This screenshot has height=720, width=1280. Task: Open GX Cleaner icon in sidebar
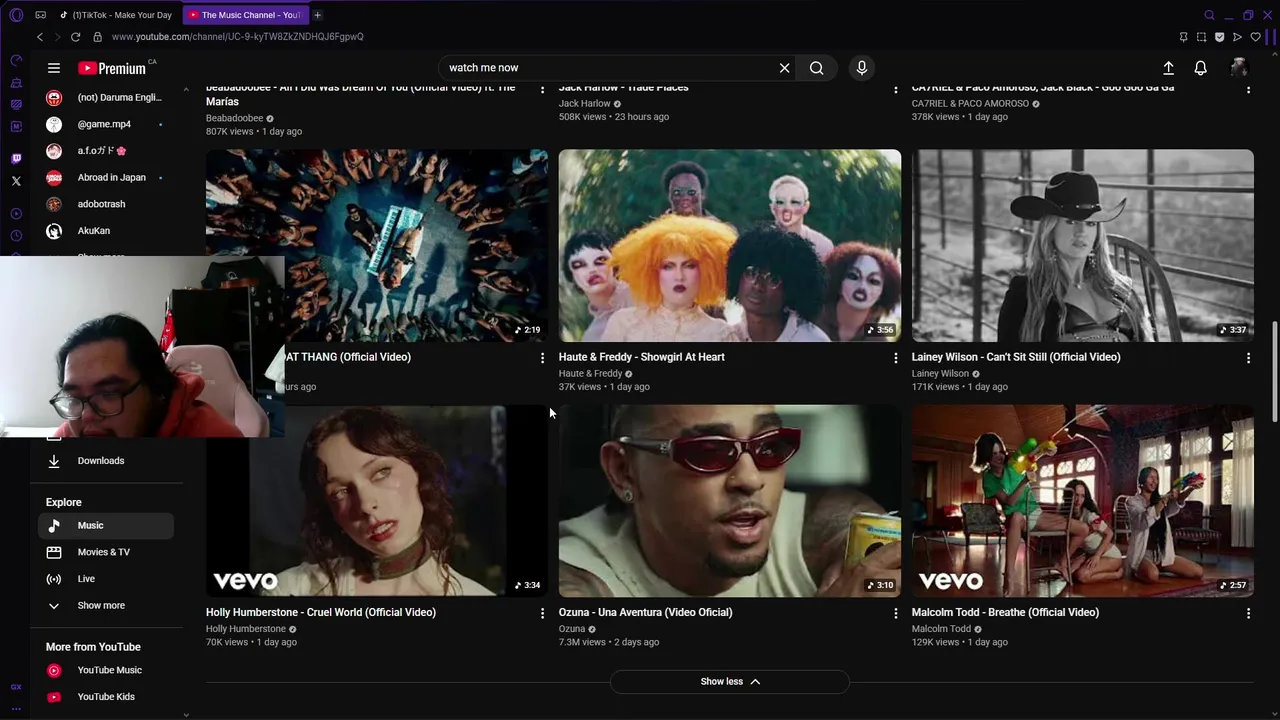(16, 83)
